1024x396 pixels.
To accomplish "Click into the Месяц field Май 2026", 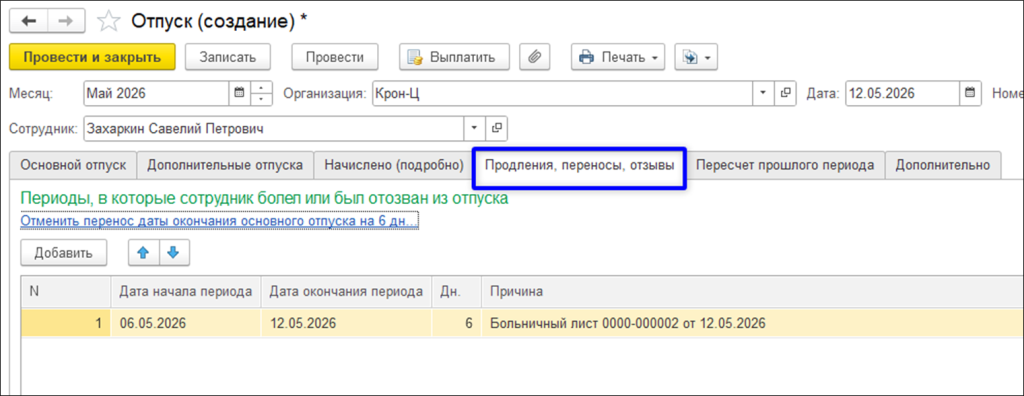I will coord(157,93).
